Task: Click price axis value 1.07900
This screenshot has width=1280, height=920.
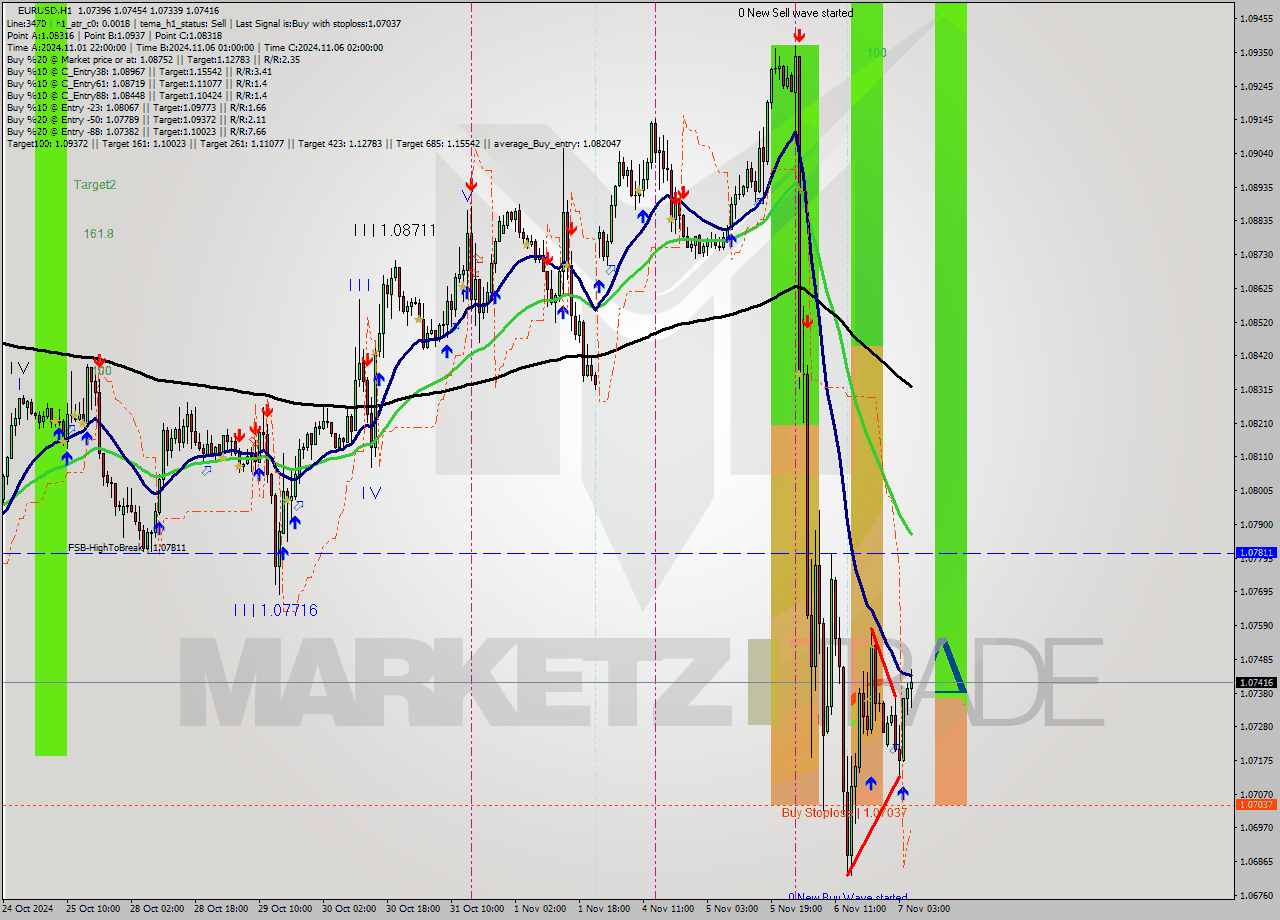Action: (x=1256, y=524)
